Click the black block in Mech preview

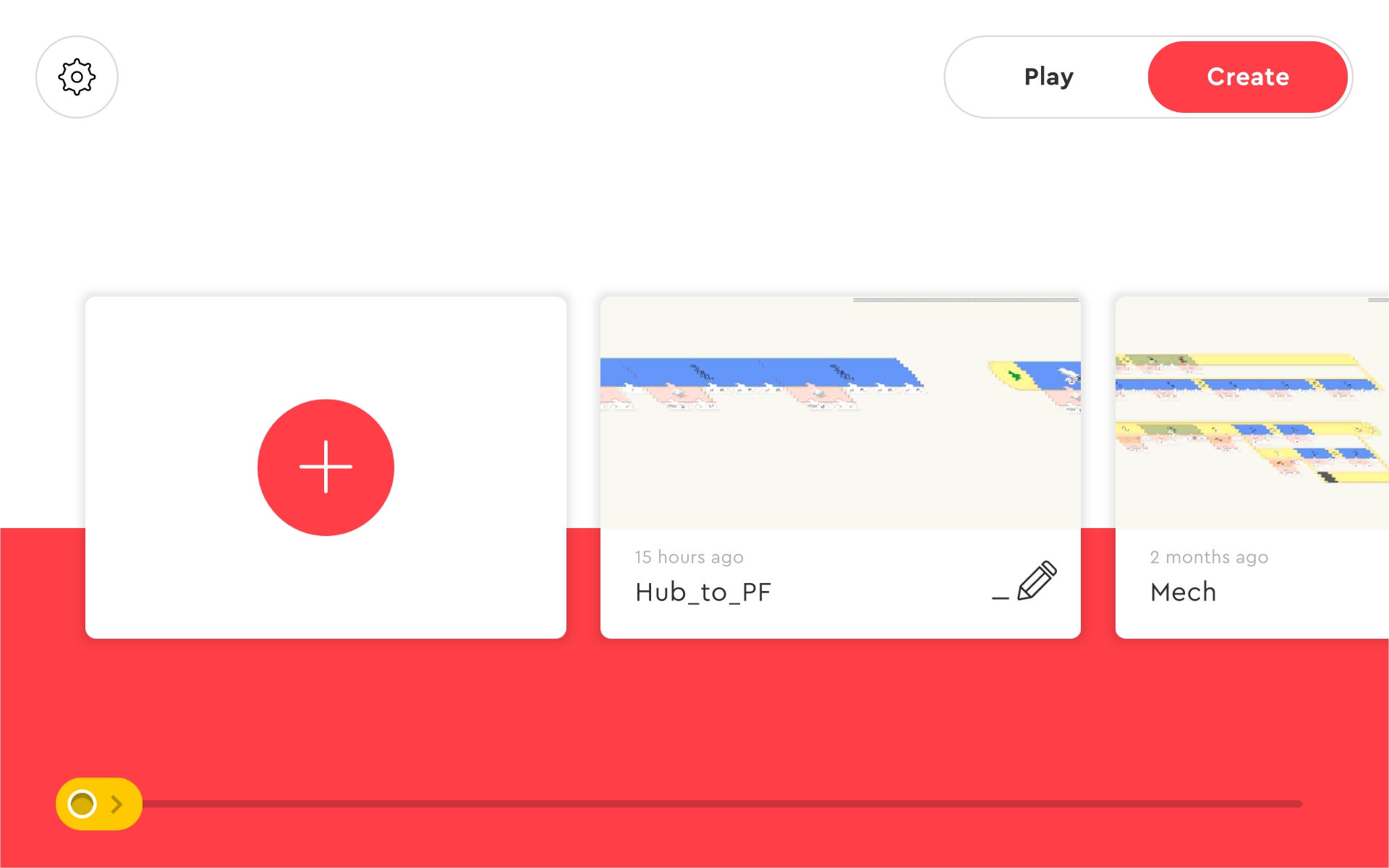[x=1328, y=477]
